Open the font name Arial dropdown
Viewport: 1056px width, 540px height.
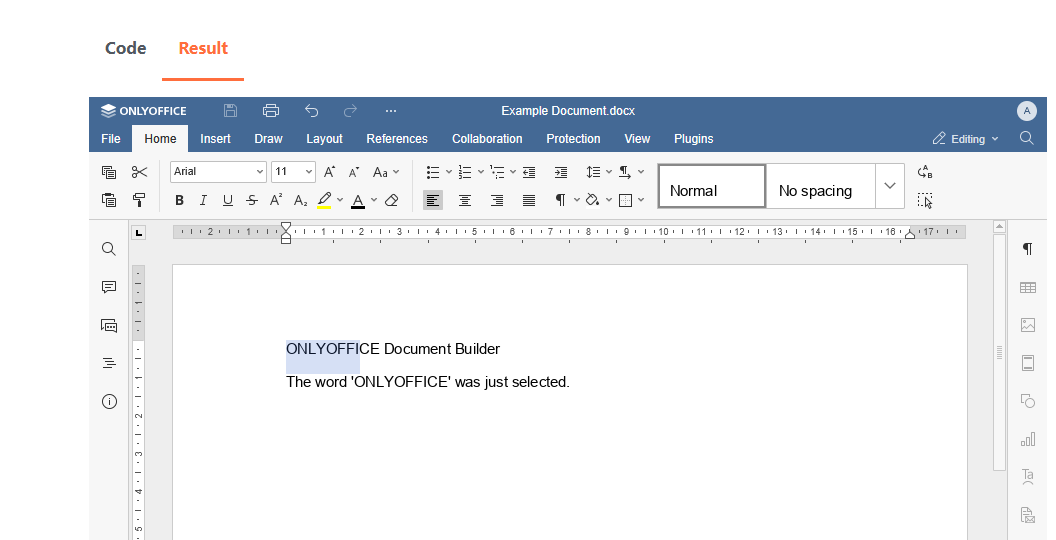point(259,172)
